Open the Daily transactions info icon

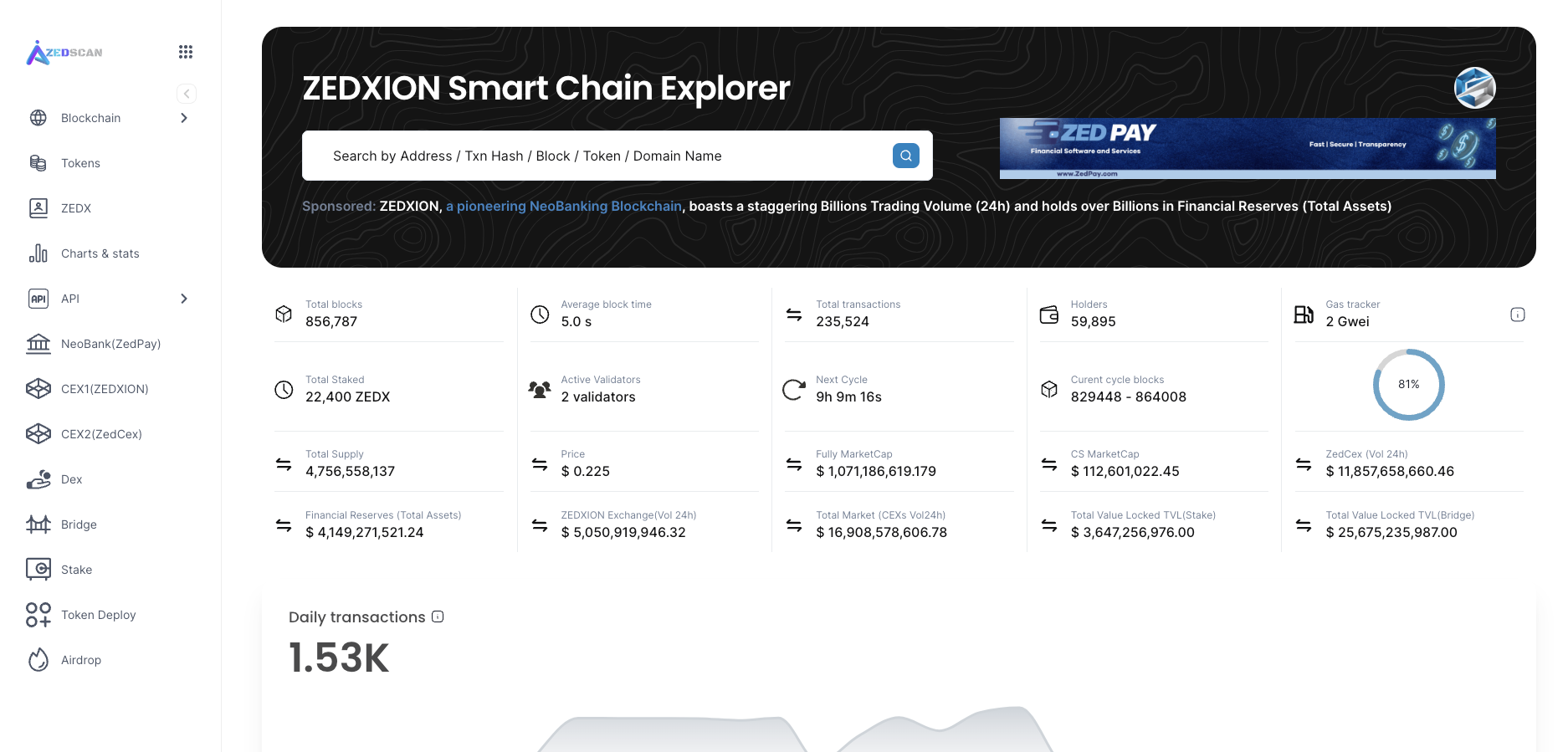438,616
